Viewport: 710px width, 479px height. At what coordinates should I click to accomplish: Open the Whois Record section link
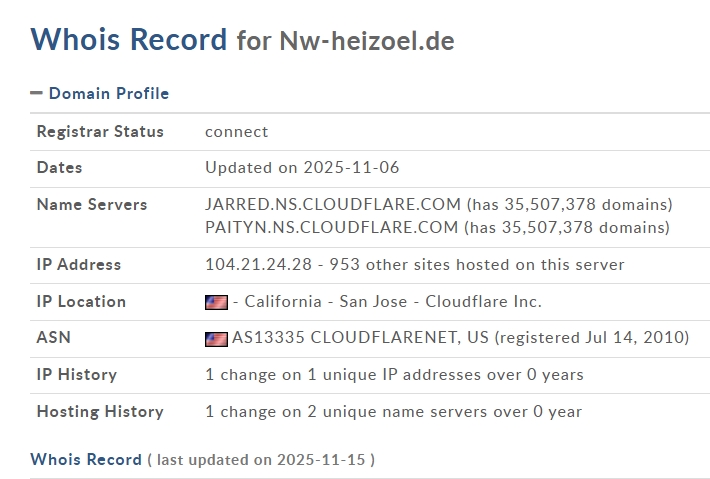point(86,460)
